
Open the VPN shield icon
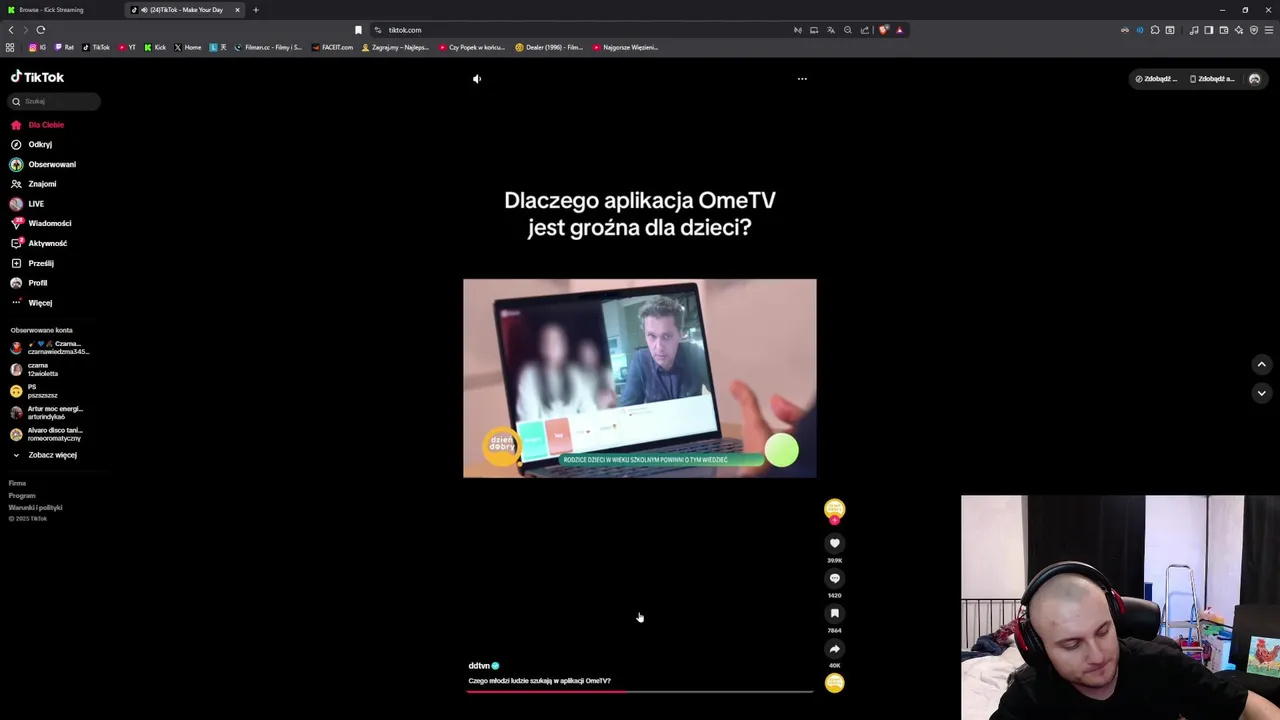(x=1254, y=30)
